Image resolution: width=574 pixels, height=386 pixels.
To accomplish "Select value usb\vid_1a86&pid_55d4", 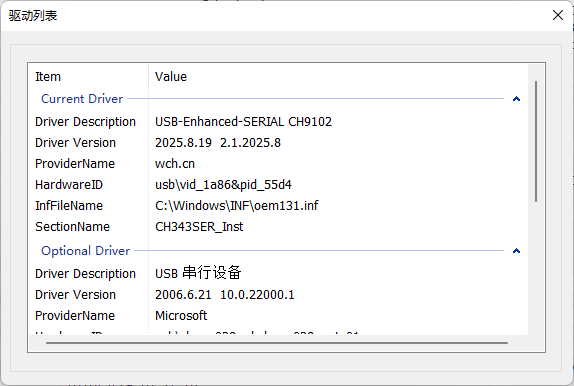I will 223,185.
